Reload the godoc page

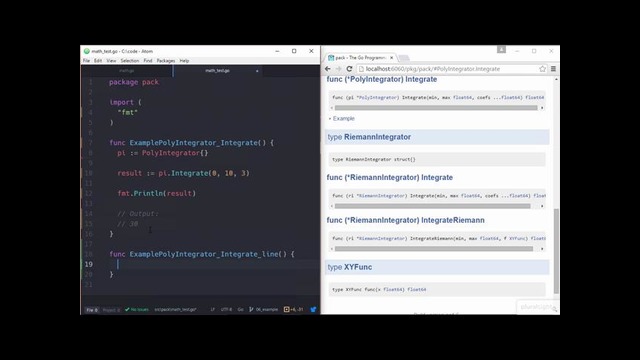click(x=349, y=69)
